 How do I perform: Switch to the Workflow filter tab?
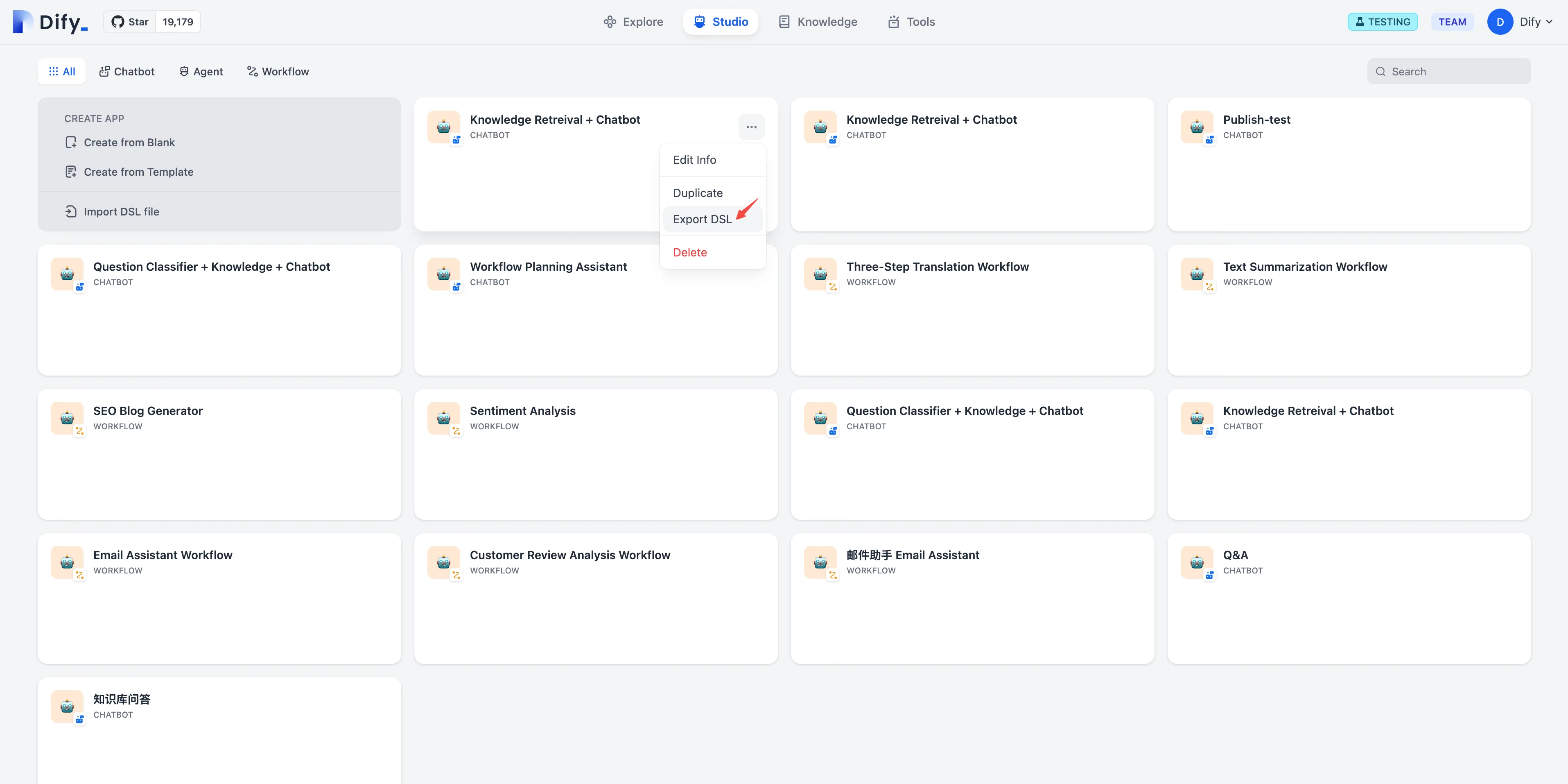coord(278,71)
